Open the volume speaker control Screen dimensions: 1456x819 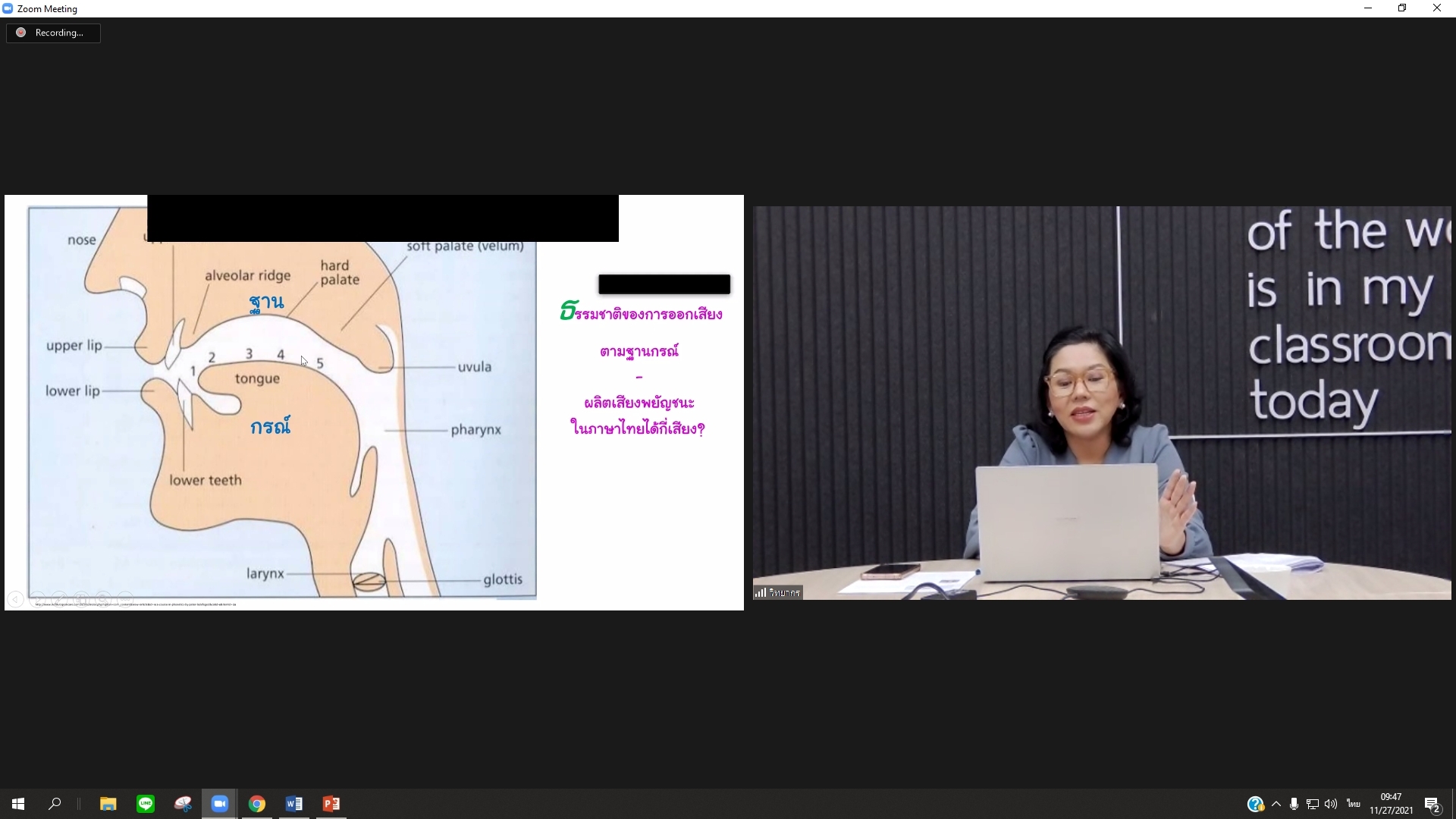(1331, 804)
